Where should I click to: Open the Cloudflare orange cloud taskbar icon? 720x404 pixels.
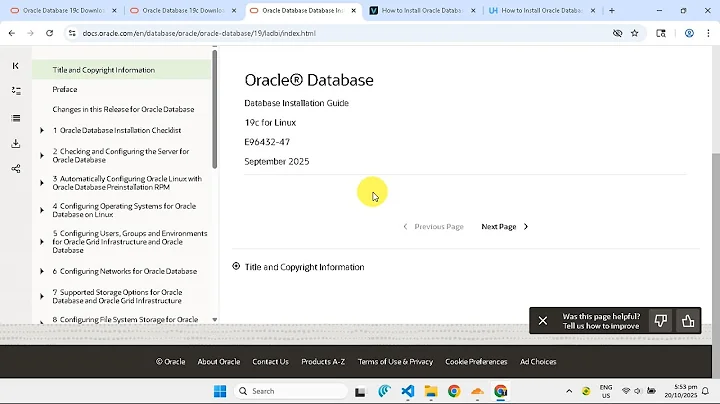(x=478, y=391)
